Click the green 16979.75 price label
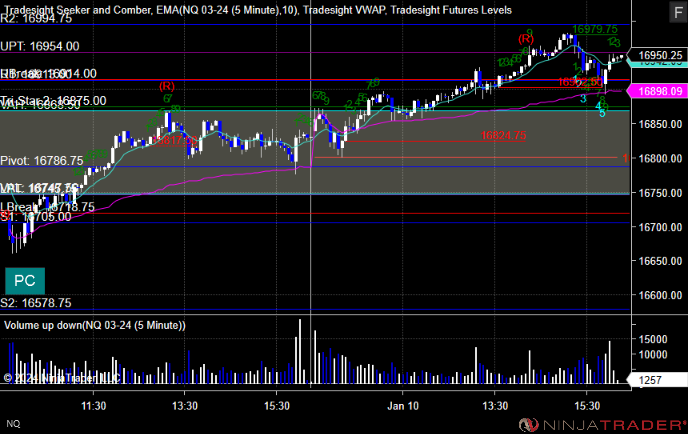This screenshot has width=688, height=434. 595,29
